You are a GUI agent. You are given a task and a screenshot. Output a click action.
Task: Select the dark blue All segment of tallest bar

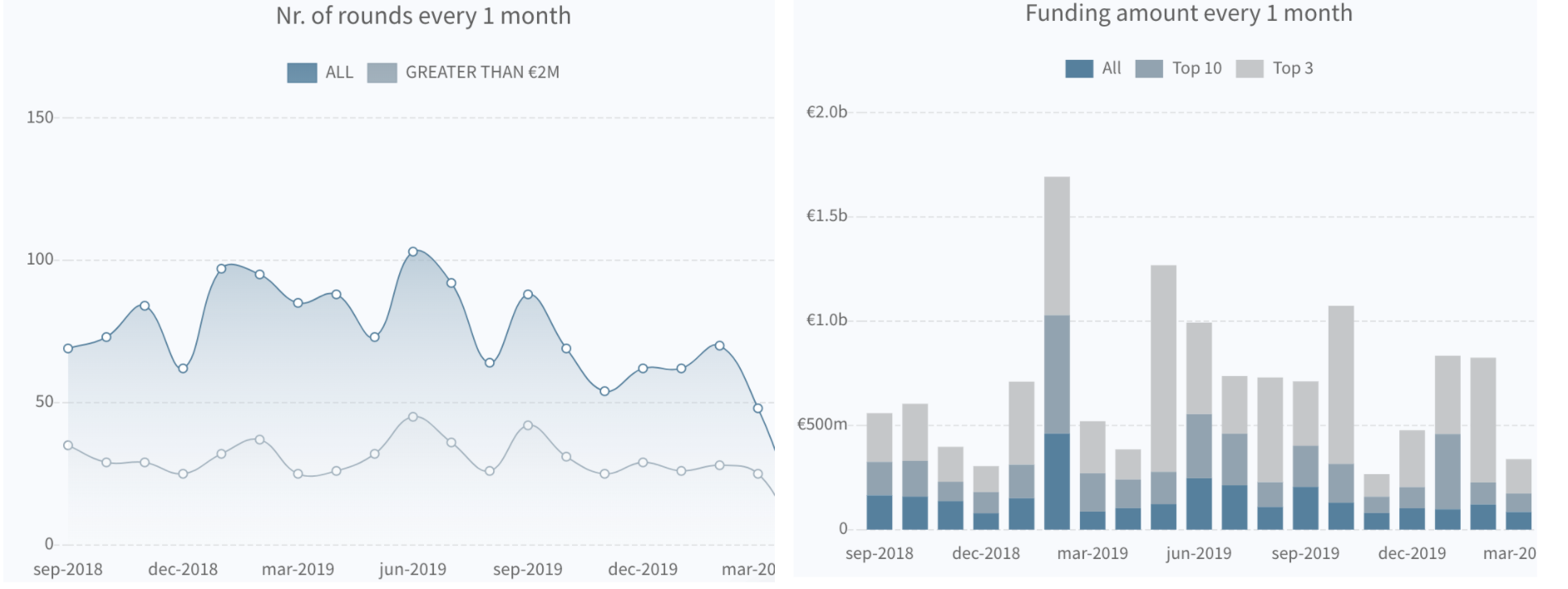pos(1057,481)
